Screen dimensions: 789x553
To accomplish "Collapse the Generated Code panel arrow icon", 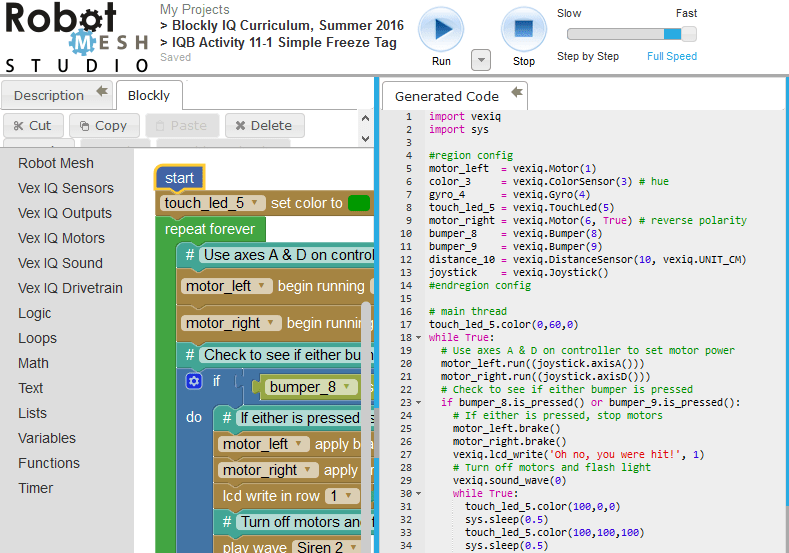I will (x=517, y=92).
